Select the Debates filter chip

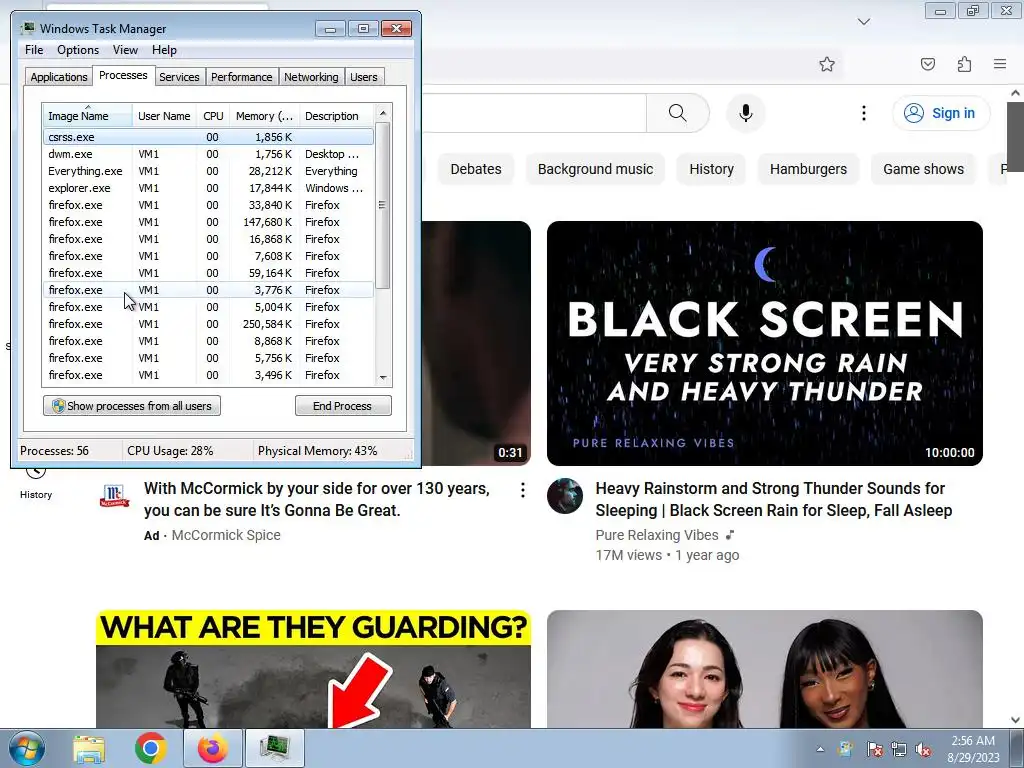(x=475, y=169)
